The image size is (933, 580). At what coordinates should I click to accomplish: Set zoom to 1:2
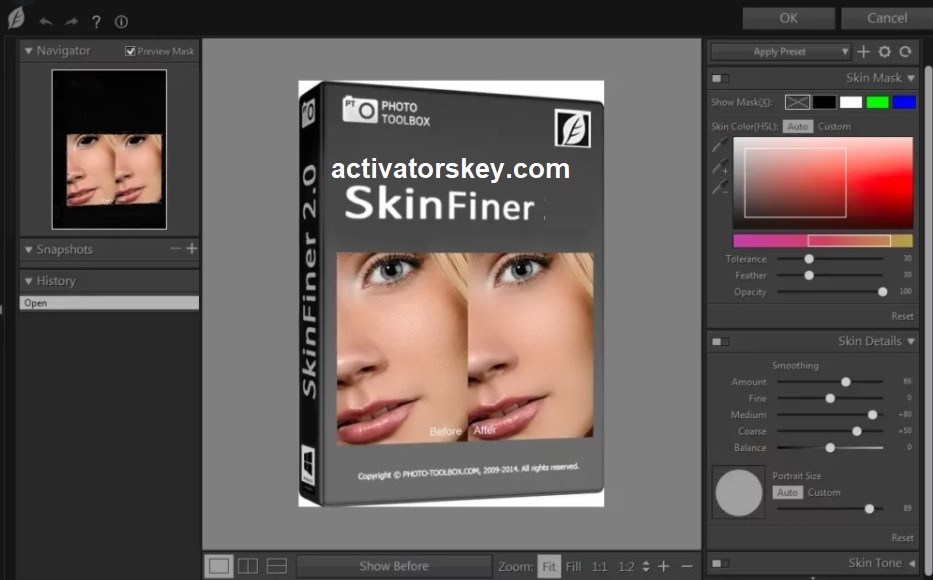(x=626, y=566)
